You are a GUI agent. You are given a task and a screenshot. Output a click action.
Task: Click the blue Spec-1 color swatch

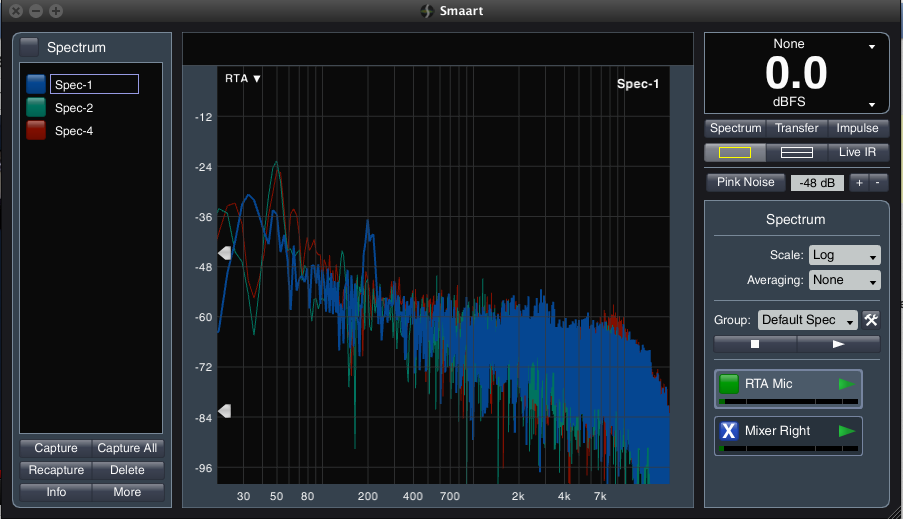[36, 84]
